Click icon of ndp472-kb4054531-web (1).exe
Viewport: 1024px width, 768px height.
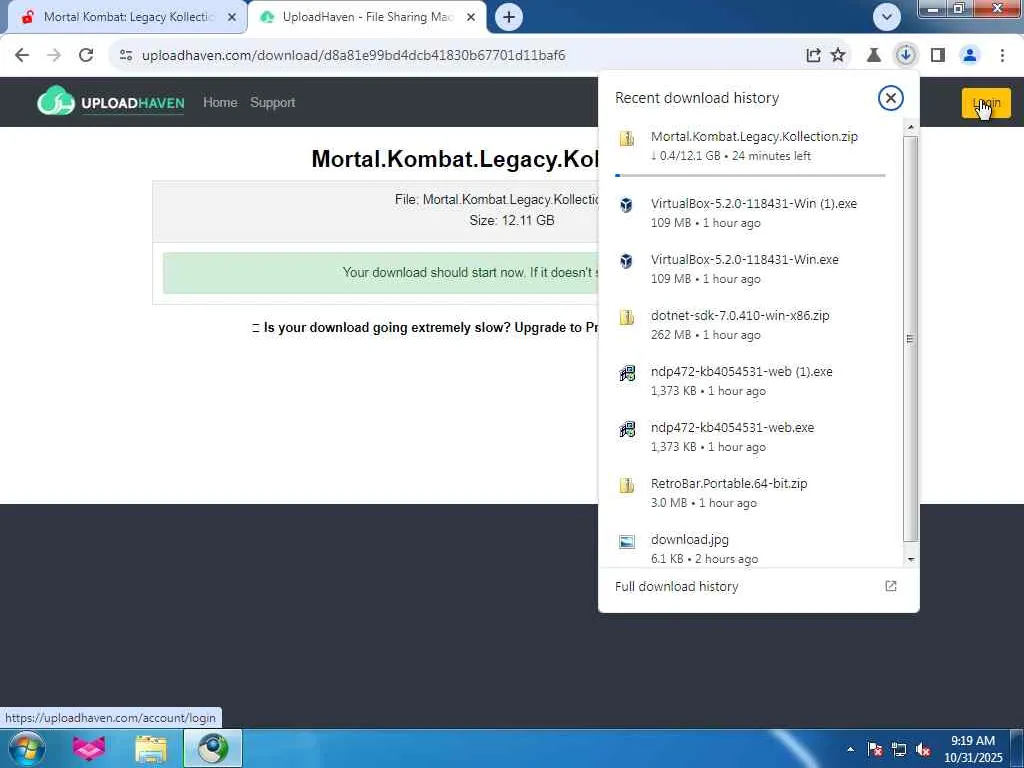(x=627, y=374)
